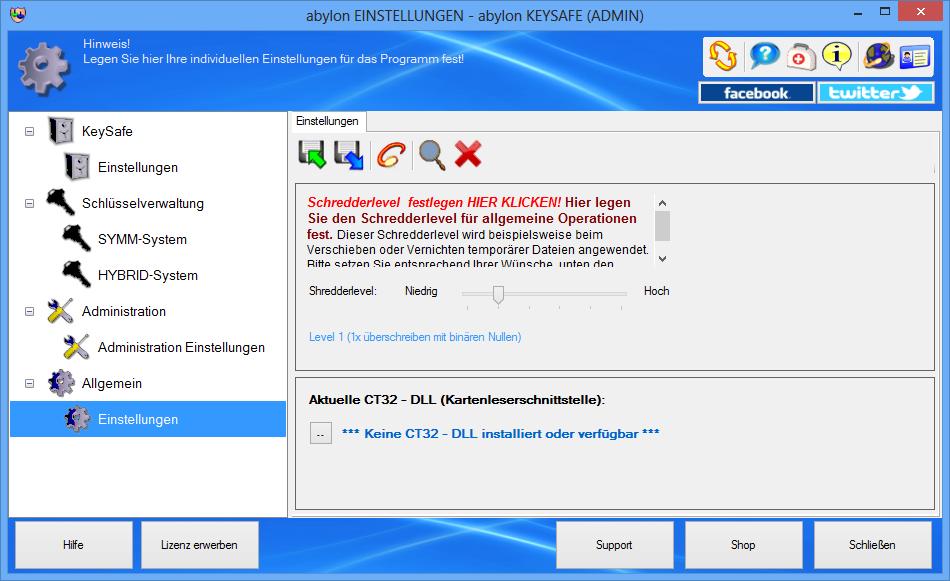Click the 'Hinweis!' header text

[x=107, y=44]
